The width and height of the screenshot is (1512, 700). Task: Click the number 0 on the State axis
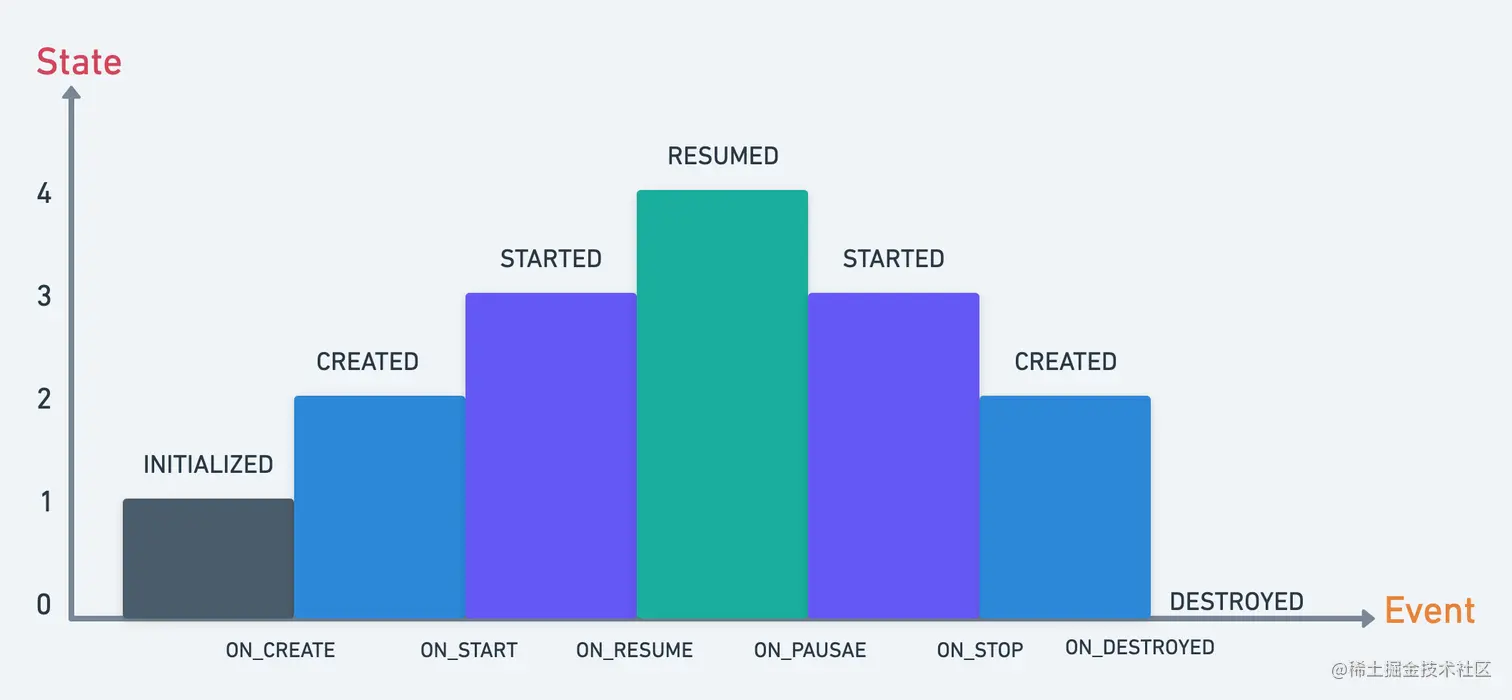pyautogui.click(x=44, y=604)
